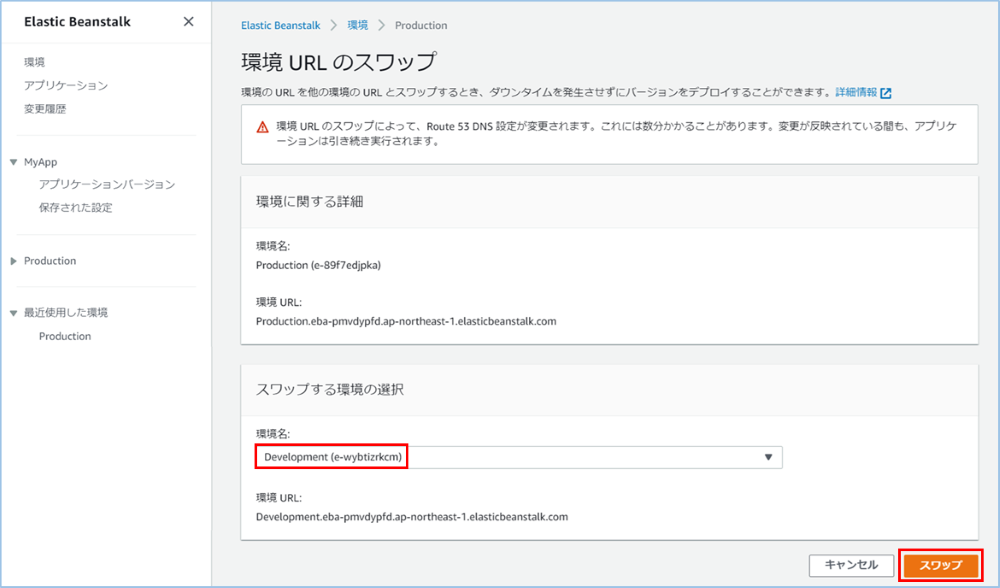The image size is (1000, 588).
Task: Open 環境 in the sidebar
Action: click(34, 62)
